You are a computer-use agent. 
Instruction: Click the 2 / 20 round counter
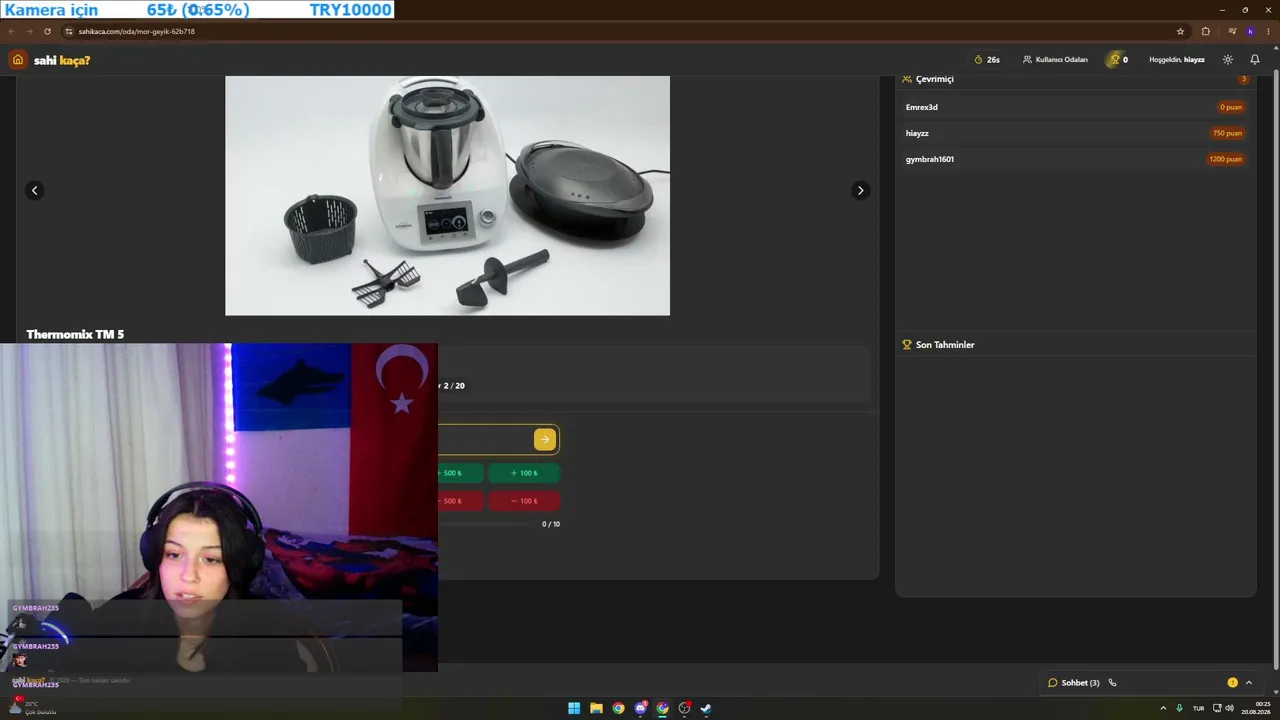point(454,385)
